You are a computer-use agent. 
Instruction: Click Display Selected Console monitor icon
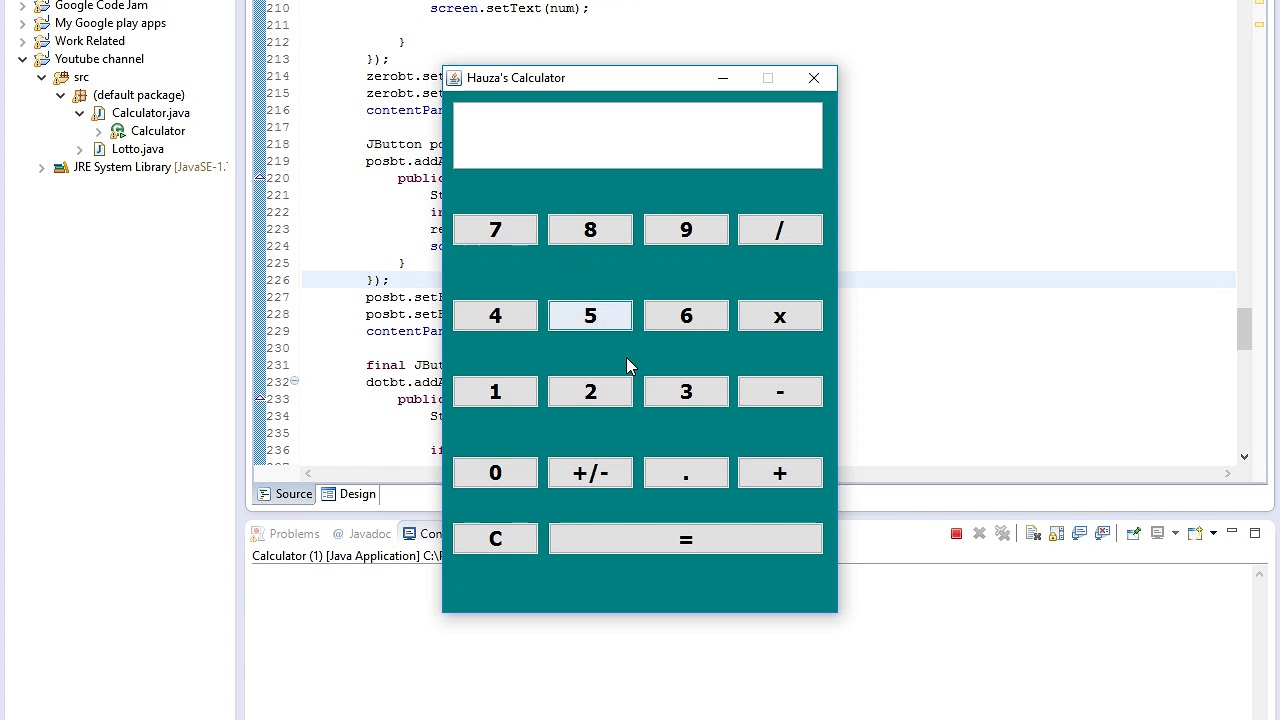(x=1158, y=533)
